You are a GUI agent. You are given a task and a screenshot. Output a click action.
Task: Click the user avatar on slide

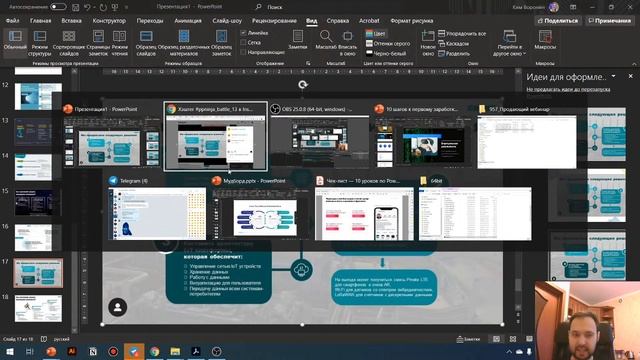118,307
